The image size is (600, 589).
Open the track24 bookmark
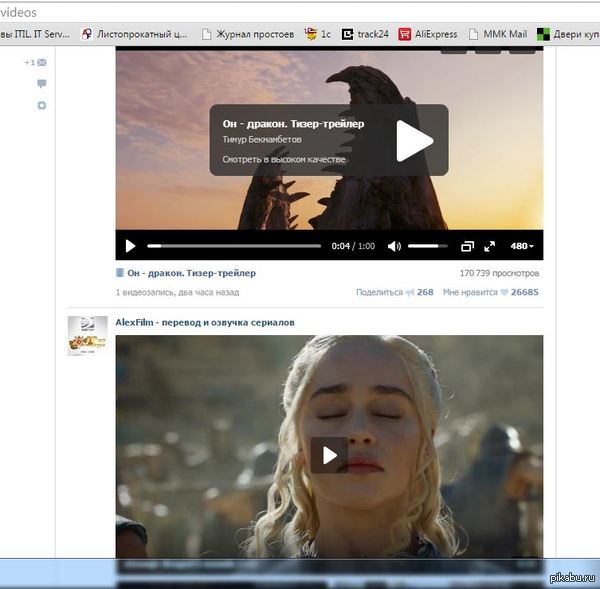(365, 34)
